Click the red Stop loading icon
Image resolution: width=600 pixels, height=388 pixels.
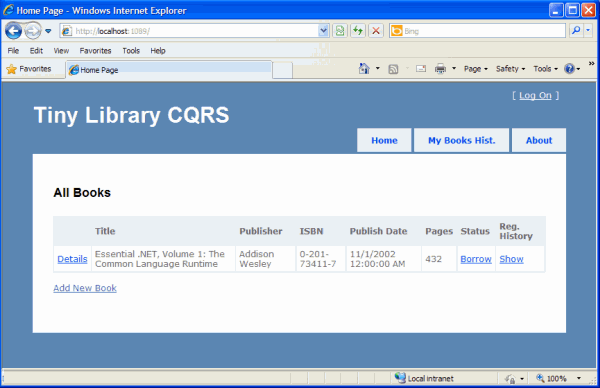pyautogui.click(x=376, y=31)
